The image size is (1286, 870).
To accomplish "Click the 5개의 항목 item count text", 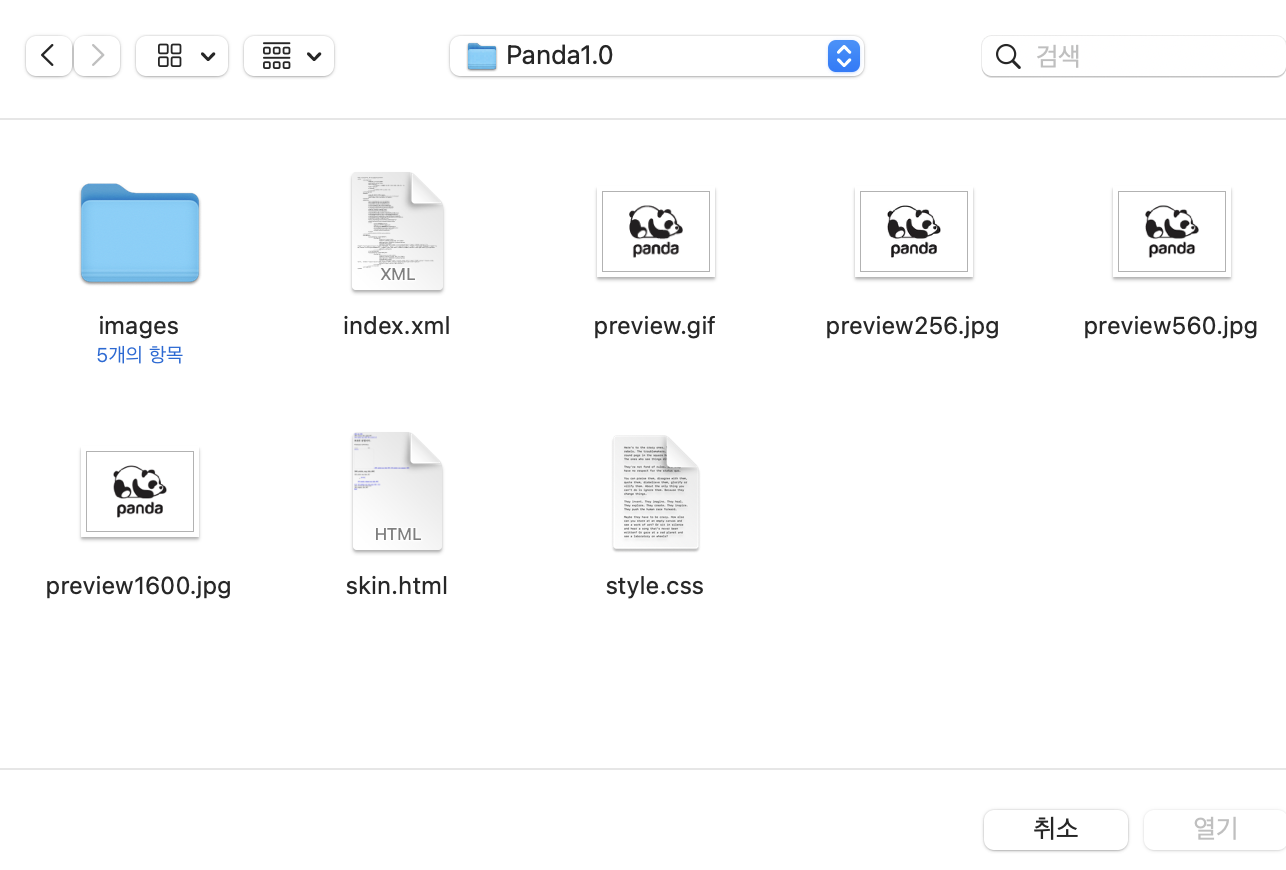I will (x=139, y=355).
